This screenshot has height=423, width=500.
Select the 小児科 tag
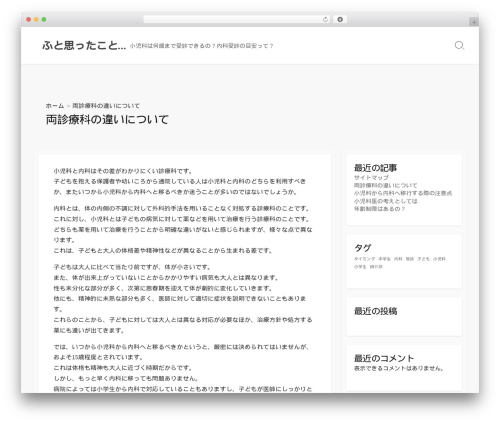pyautogui.click(x=439, y=259)
